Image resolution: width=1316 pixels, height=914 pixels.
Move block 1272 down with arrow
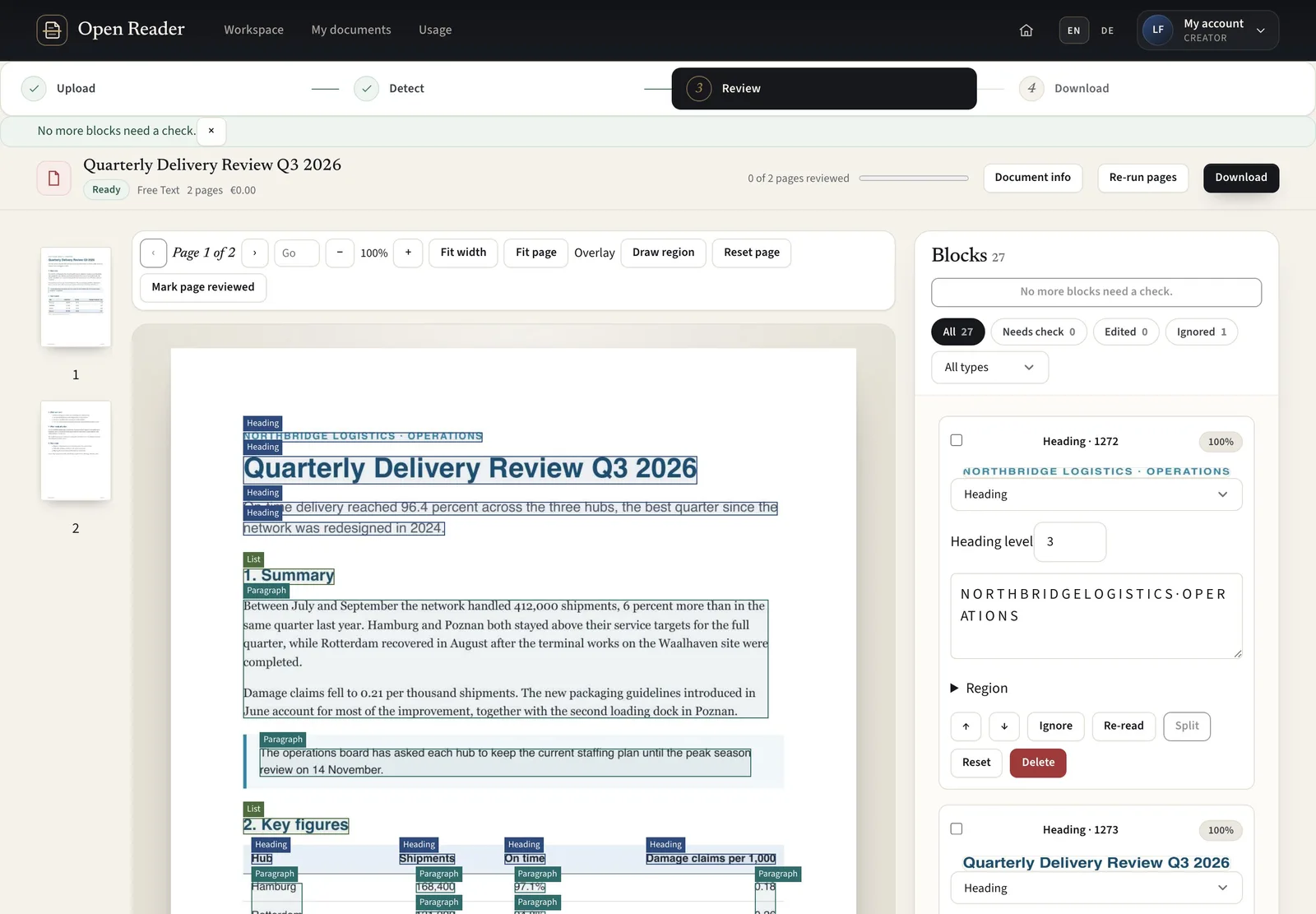1004,726
